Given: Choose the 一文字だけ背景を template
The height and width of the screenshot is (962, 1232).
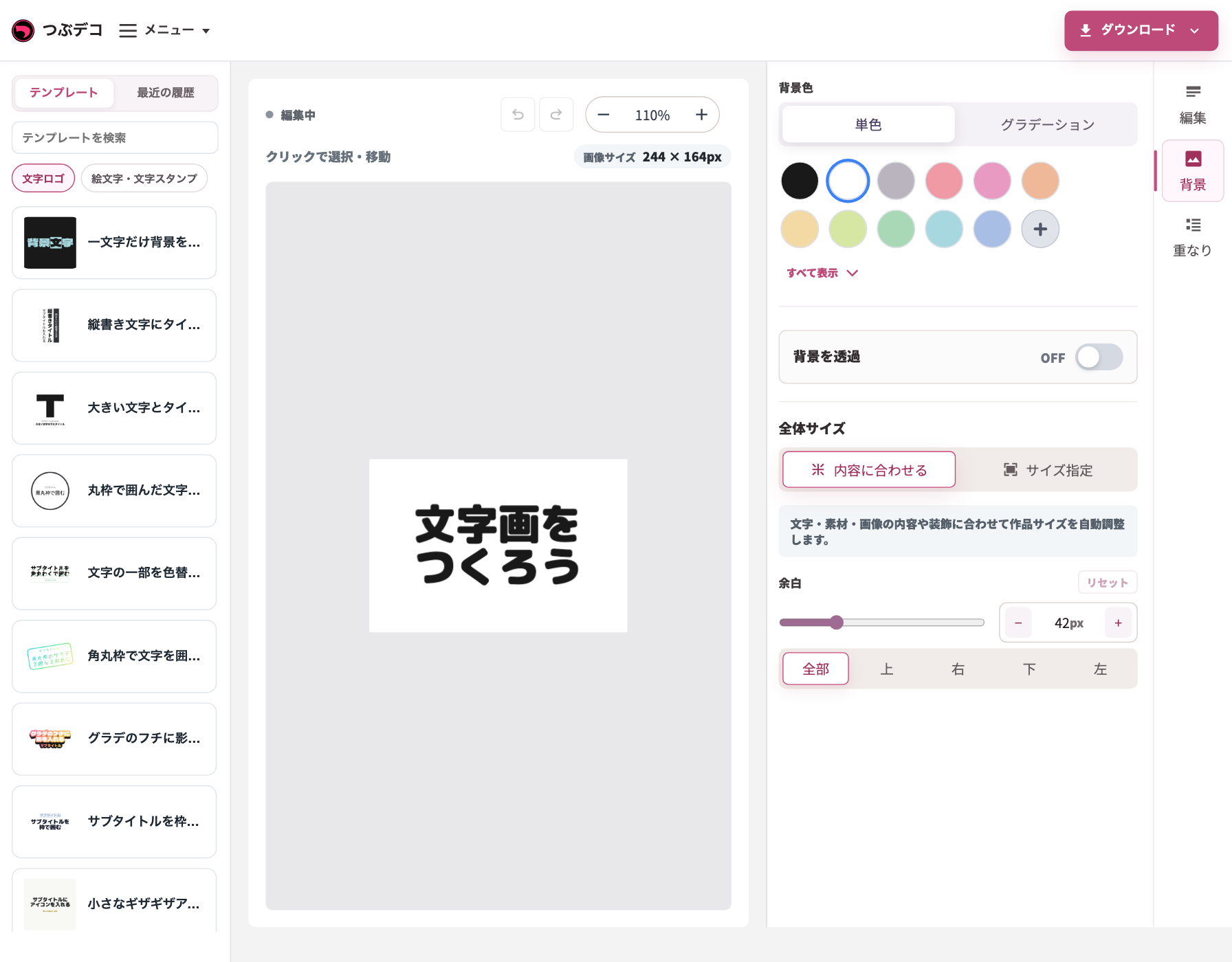Looking at the screenshot, I should coord(114,243).
